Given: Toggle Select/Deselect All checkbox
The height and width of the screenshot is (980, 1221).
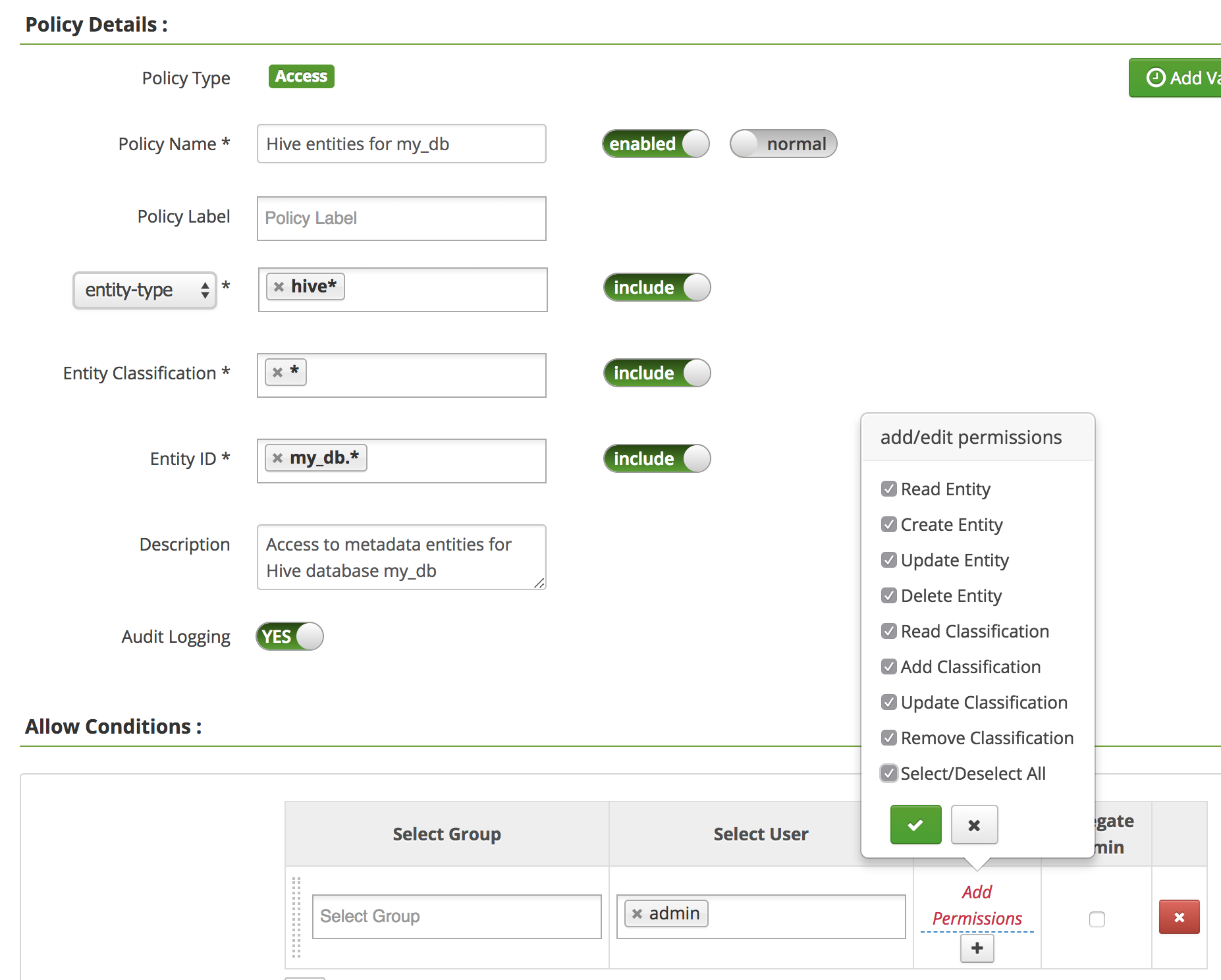Looking at the screenshot, I should pyautogui.click(x=889, y=773).
